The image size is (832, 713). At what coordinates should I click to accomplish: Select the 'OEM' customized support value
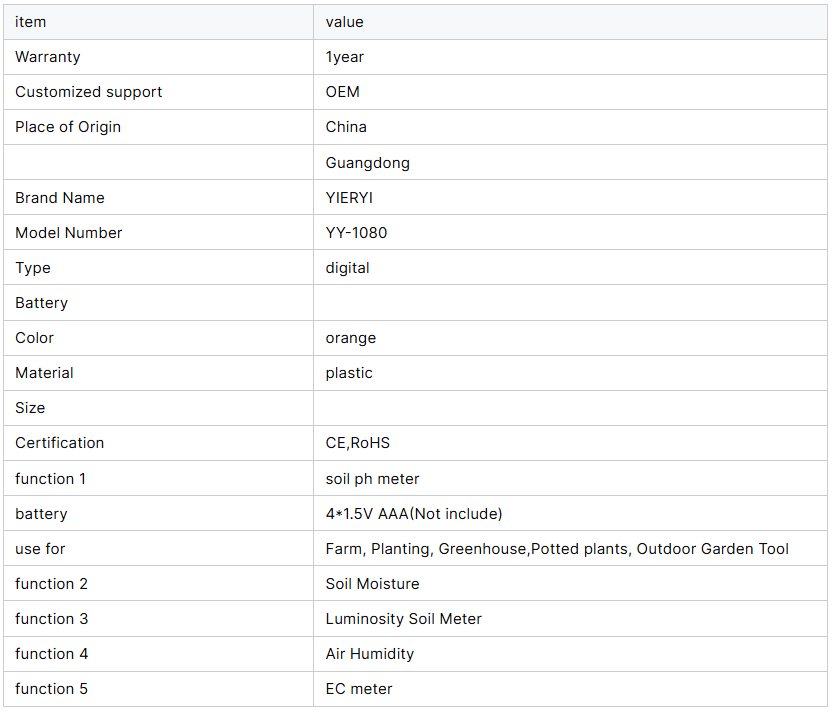click(342, 92)
